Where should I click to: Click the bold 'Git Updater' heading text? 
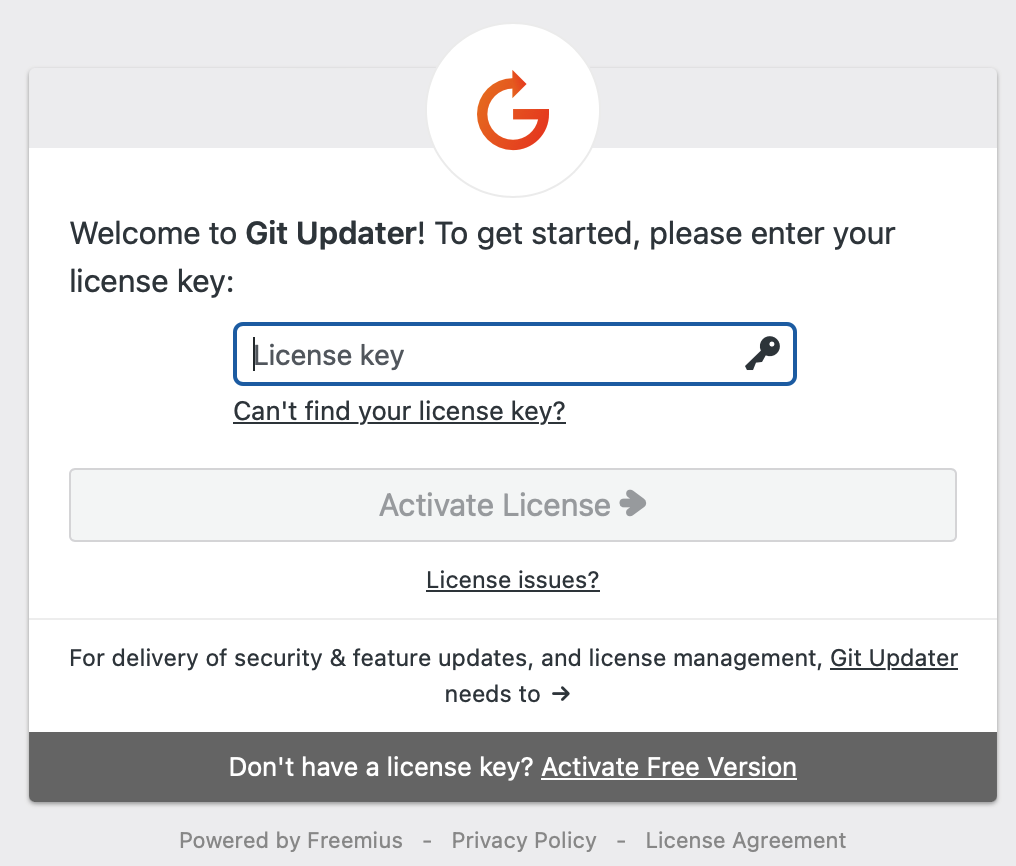[331, 233]
